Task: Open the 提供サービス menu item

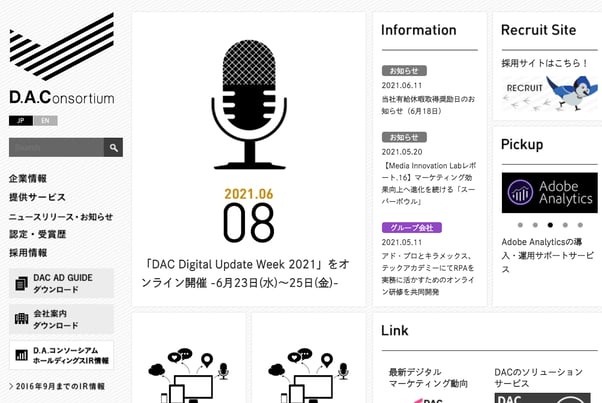Action: pos(37,197)
